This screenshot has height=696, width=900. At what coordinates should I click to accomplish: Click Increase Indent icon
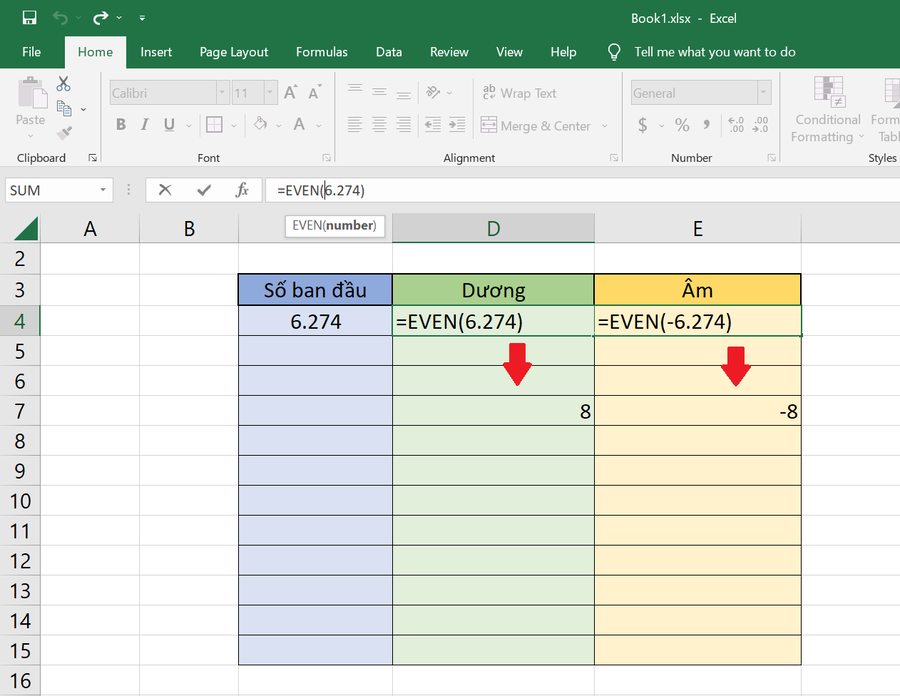tap(457, 125)
